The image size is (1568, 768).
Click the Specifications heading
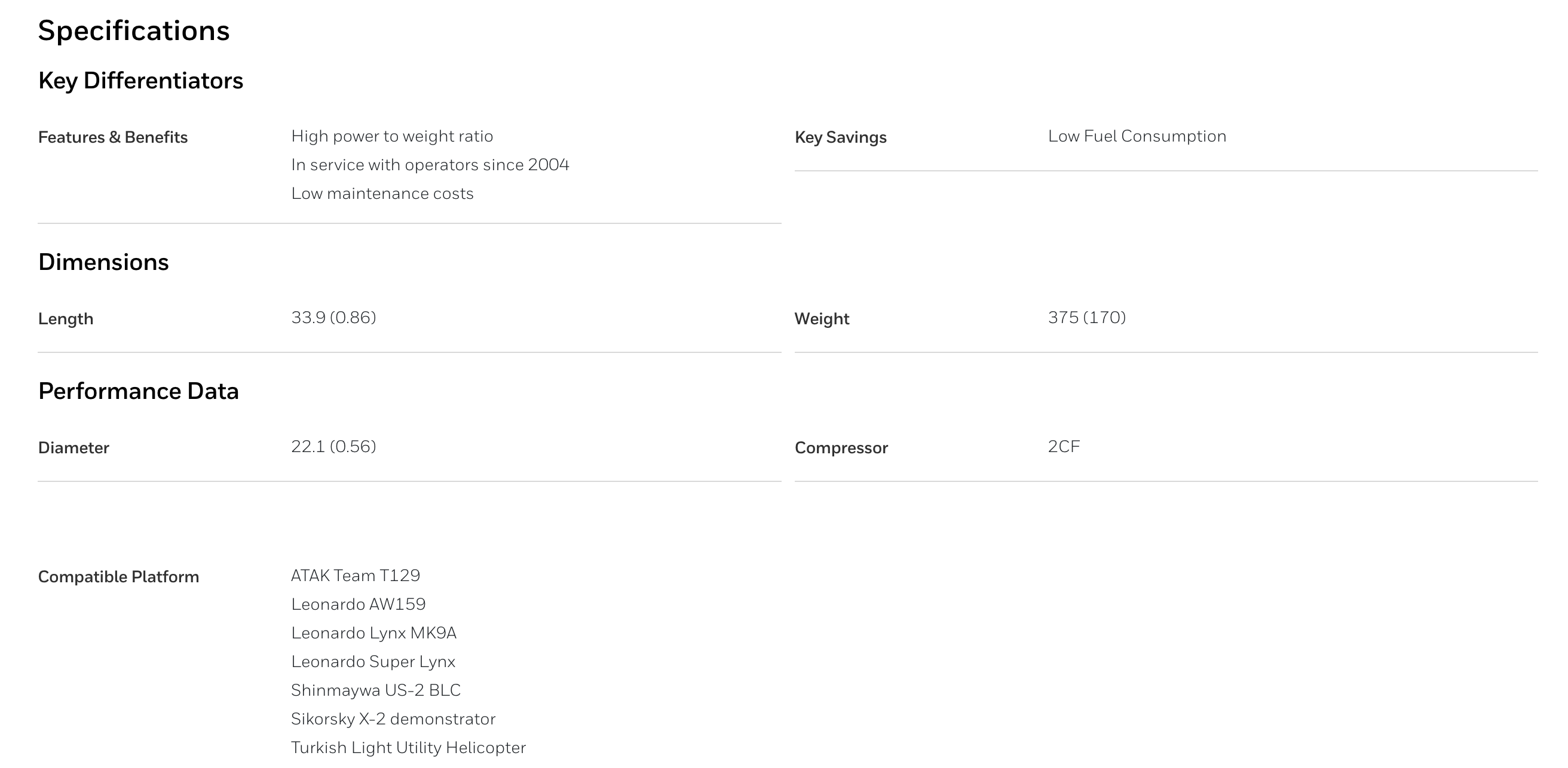point(134,31)
